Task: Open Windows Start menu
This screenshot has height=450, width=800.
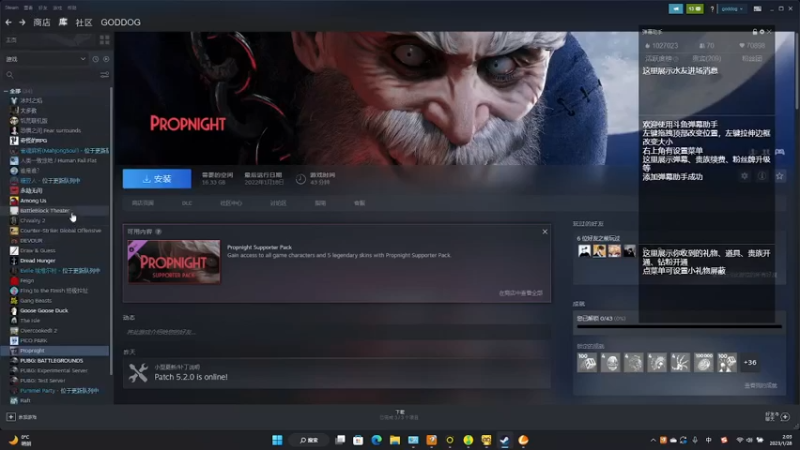Action: pos(277,440)
